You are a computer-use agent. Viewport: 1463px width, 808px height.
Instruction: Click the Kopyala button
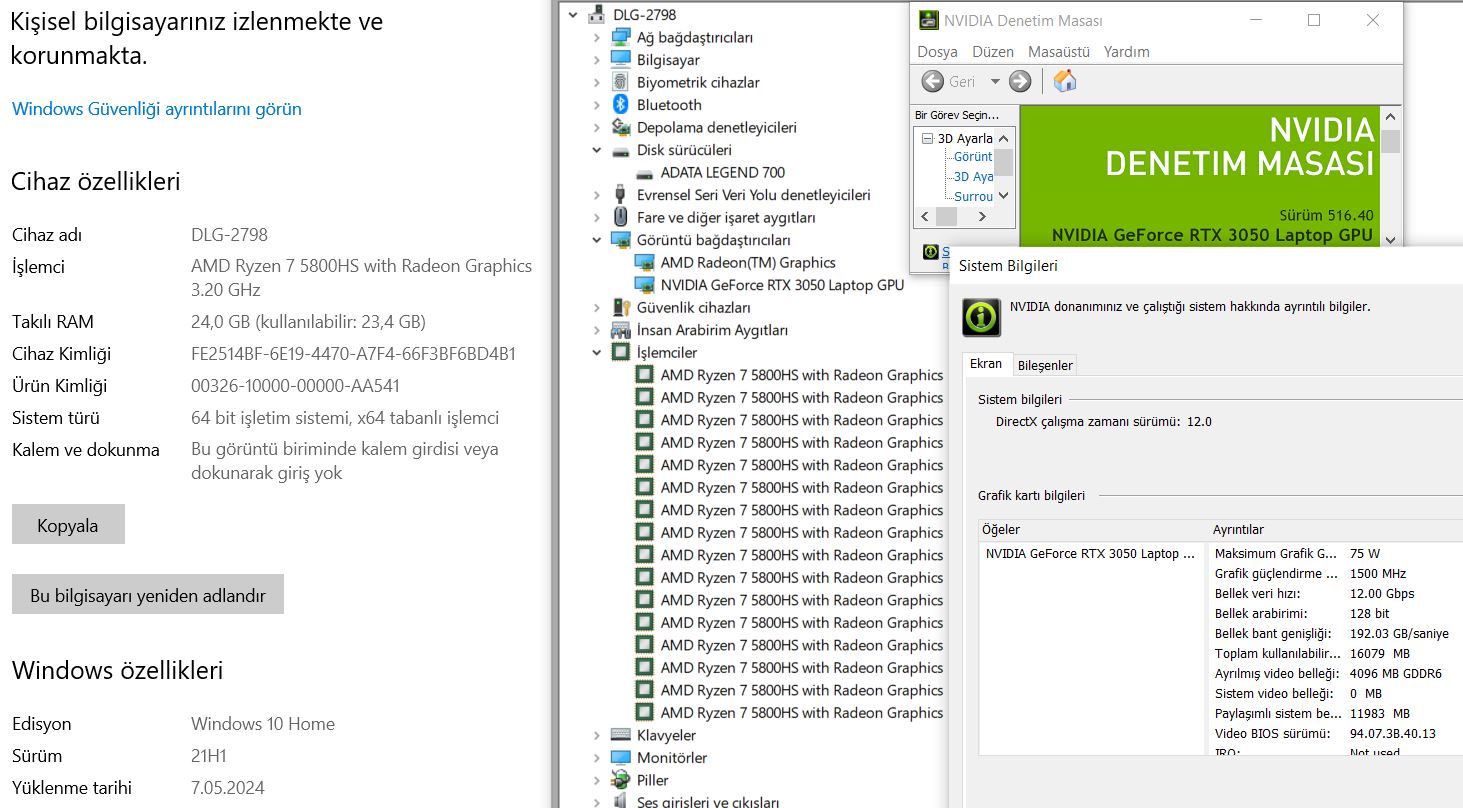[68, 525]
